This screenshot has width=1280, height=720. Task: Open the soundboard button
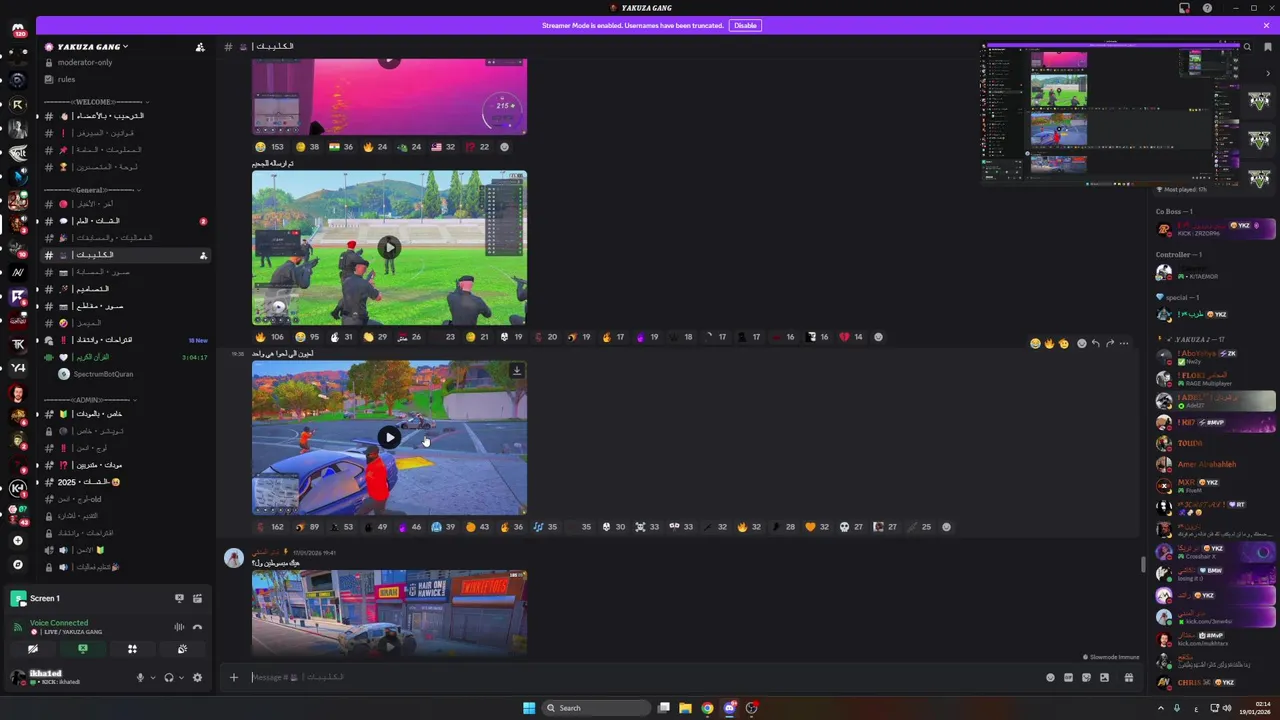[x=182, y=648]
